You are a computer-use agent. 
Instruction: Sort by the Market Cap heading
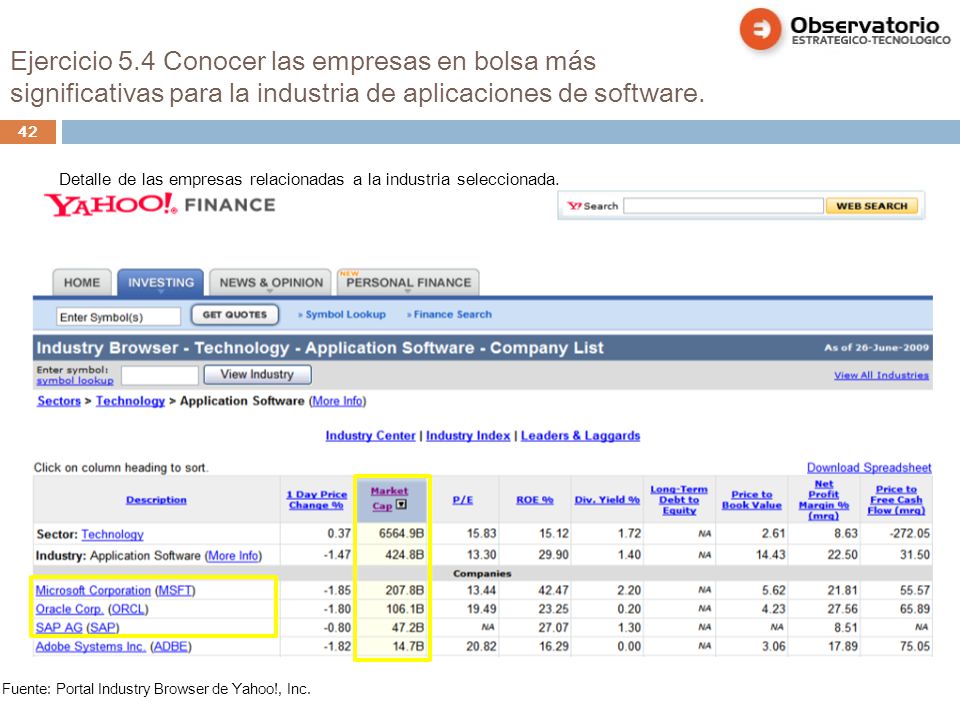[389, 498]
